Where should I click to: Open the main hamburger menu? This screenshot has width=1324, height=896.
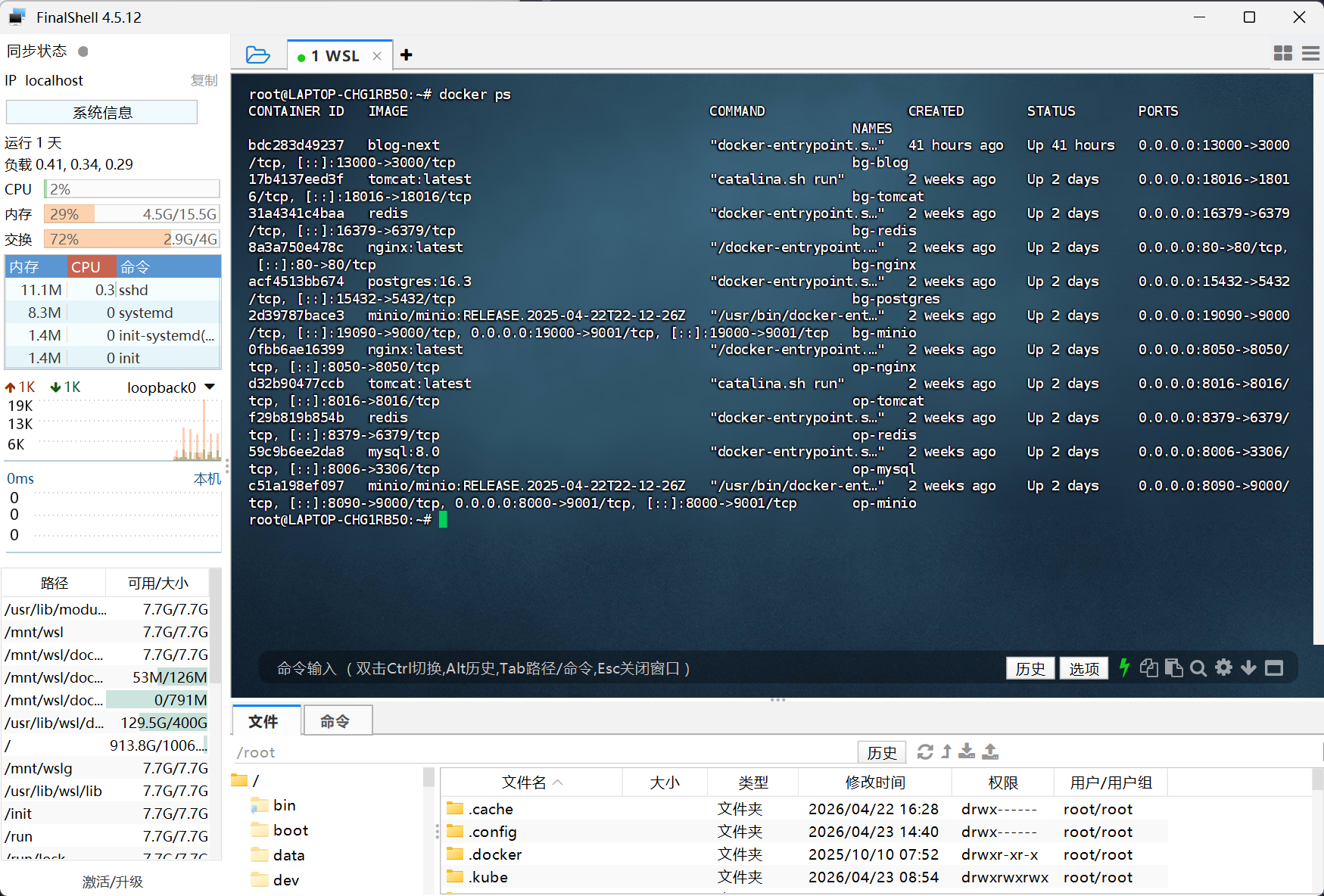(1310, 53)
